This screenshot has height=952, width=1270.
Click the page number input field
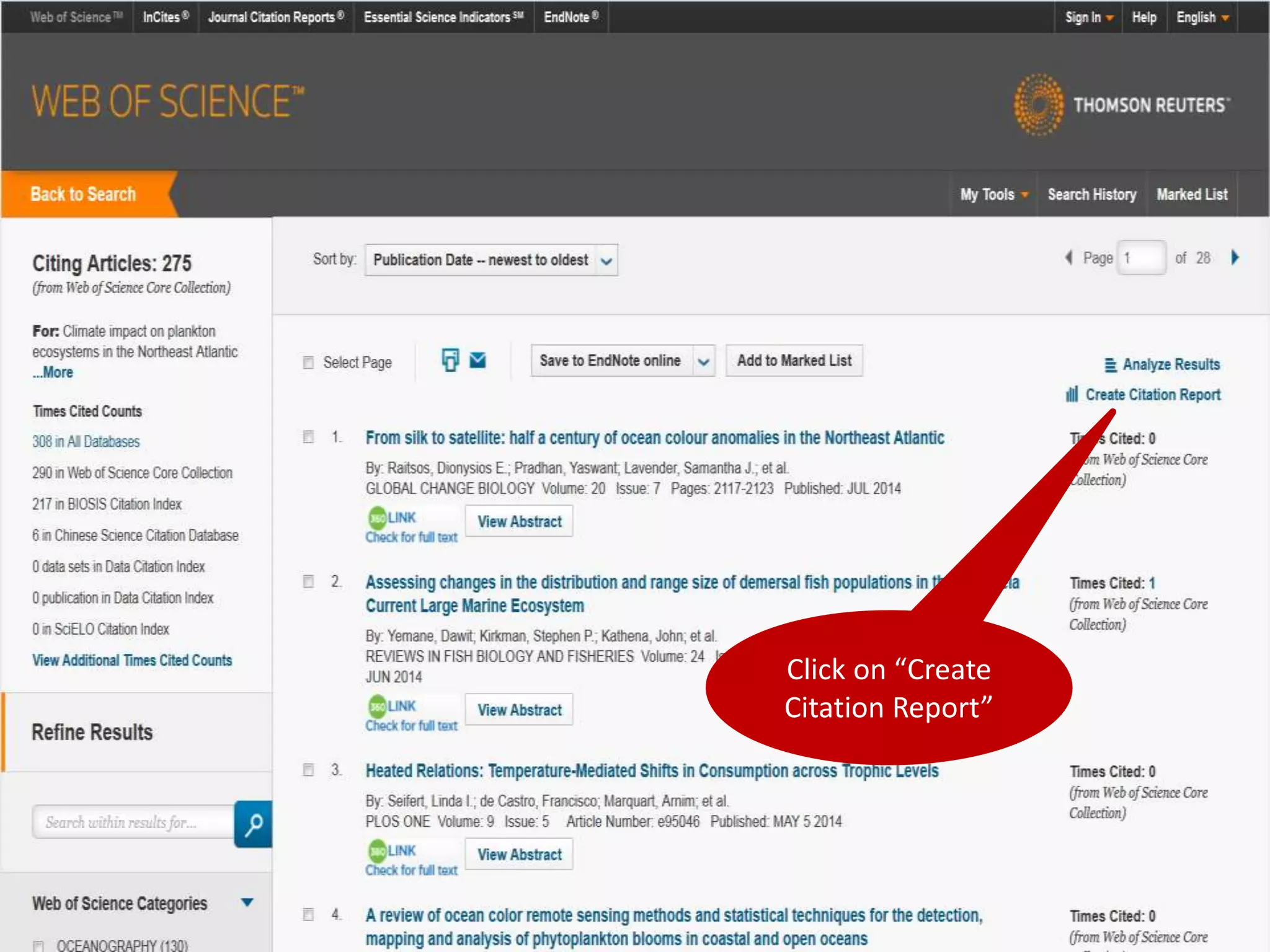click(1141, 258)
